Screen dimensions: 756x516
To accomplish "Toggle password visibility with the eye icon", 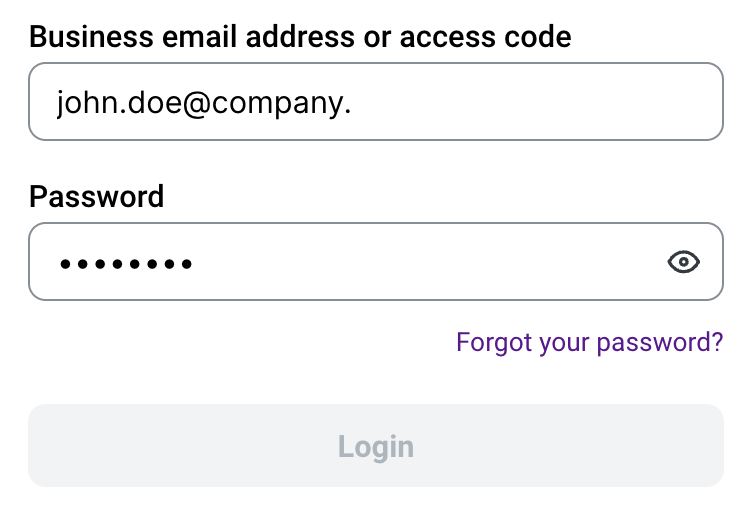I will pos(683,262).
